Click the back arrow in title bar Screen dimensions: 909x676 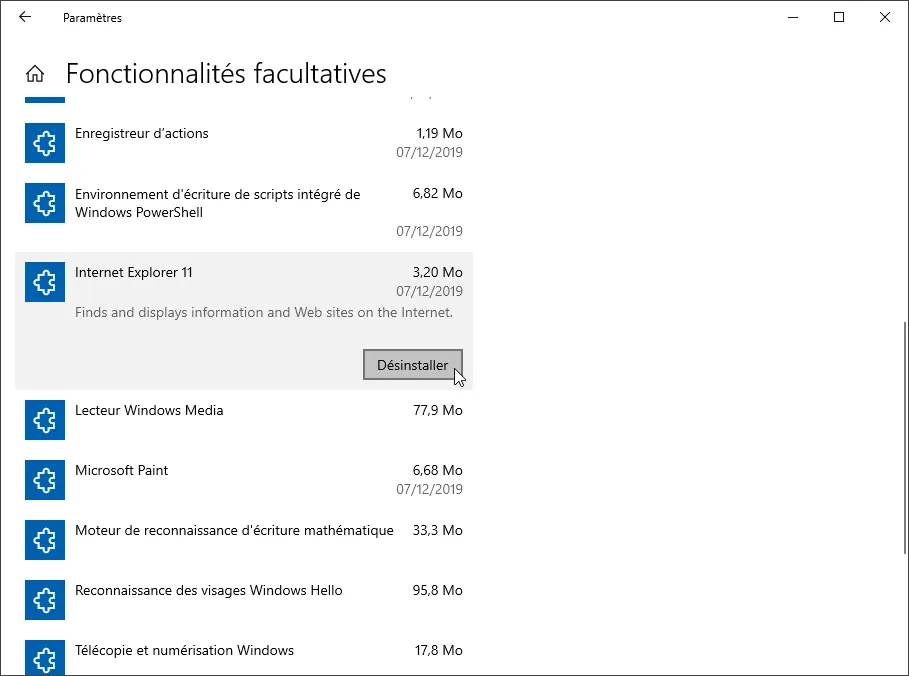[25, 17]
